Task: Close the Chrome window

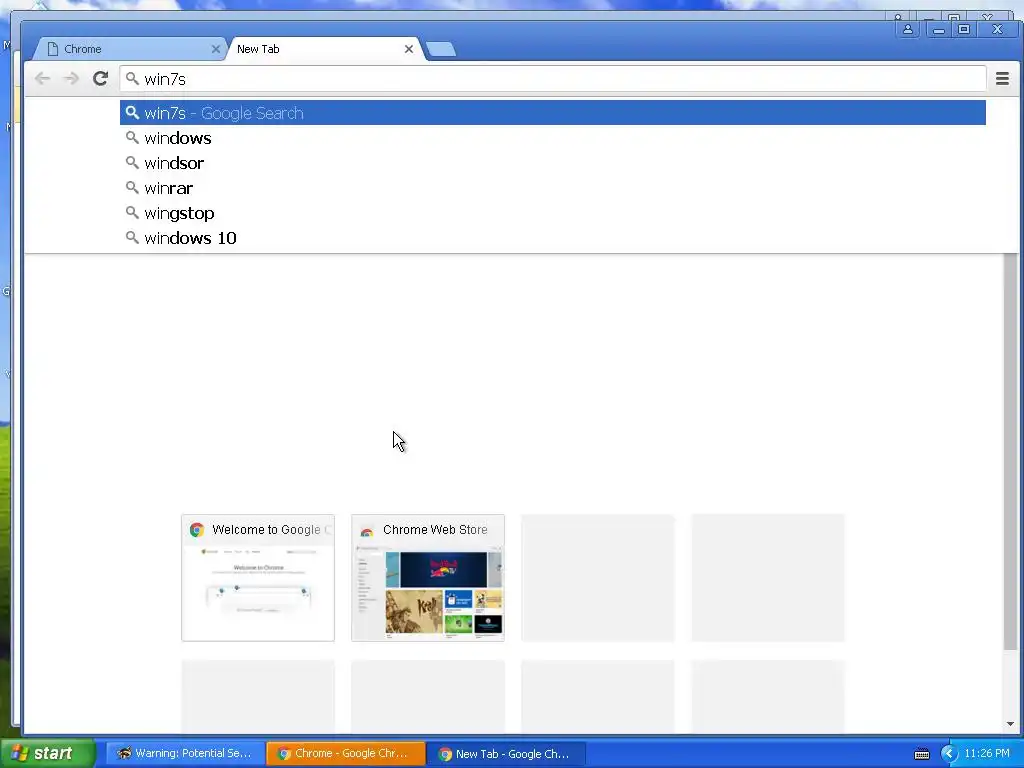Action: pos(997,29)
